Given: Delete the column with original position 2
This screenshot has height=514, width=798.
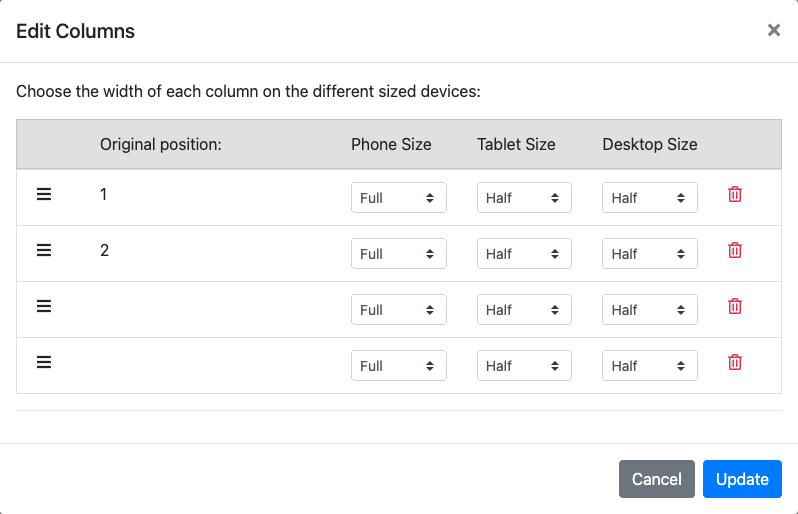Looking at the screenshot, I should tap(734, 251).
